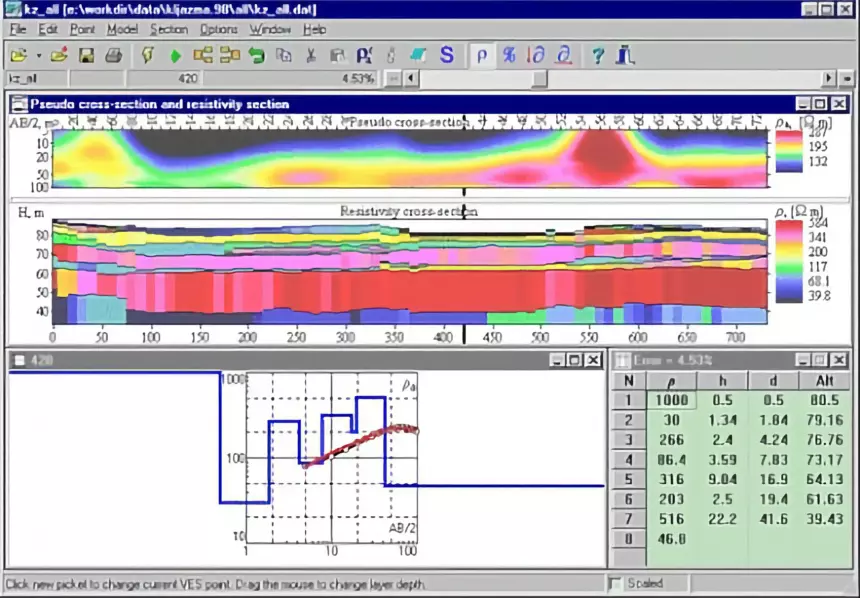The image size is (860, 598).
Task: Click the exit door icon
Action: pyautogui.click(x=625, y=55)
